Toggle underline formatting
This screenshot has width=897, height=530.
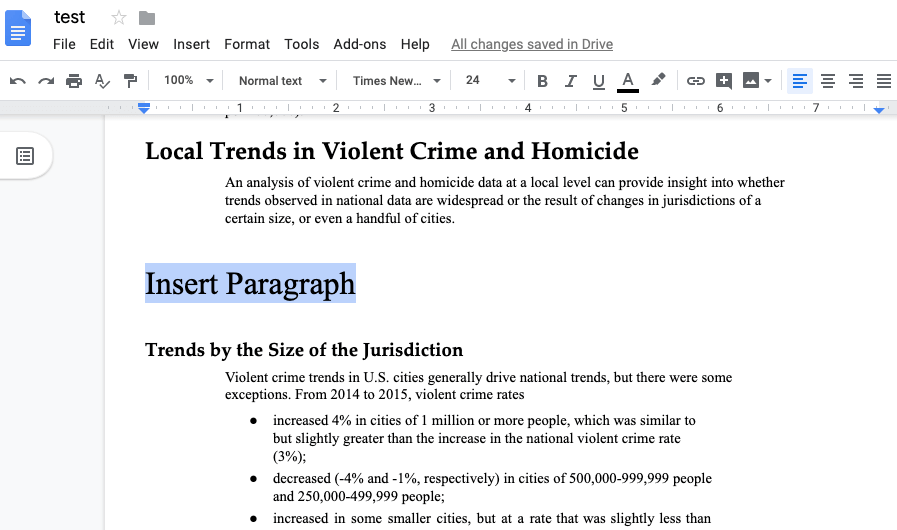(599, 81)
